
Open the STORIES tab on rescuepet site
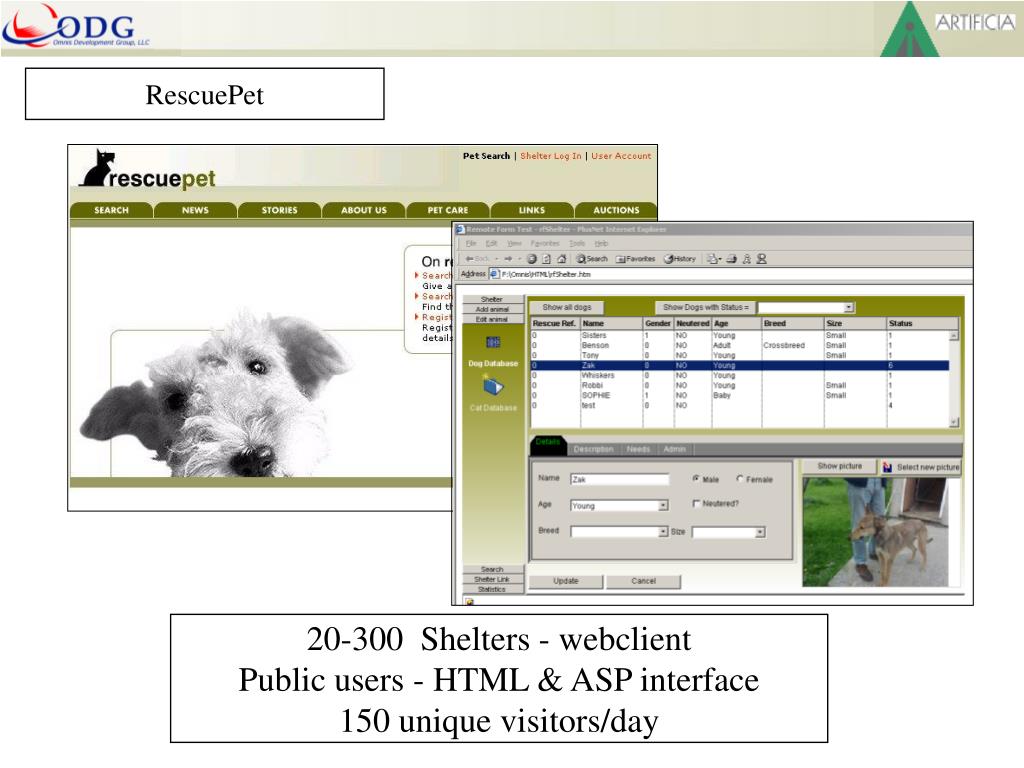pyautogui.click(x=280, y=210)
